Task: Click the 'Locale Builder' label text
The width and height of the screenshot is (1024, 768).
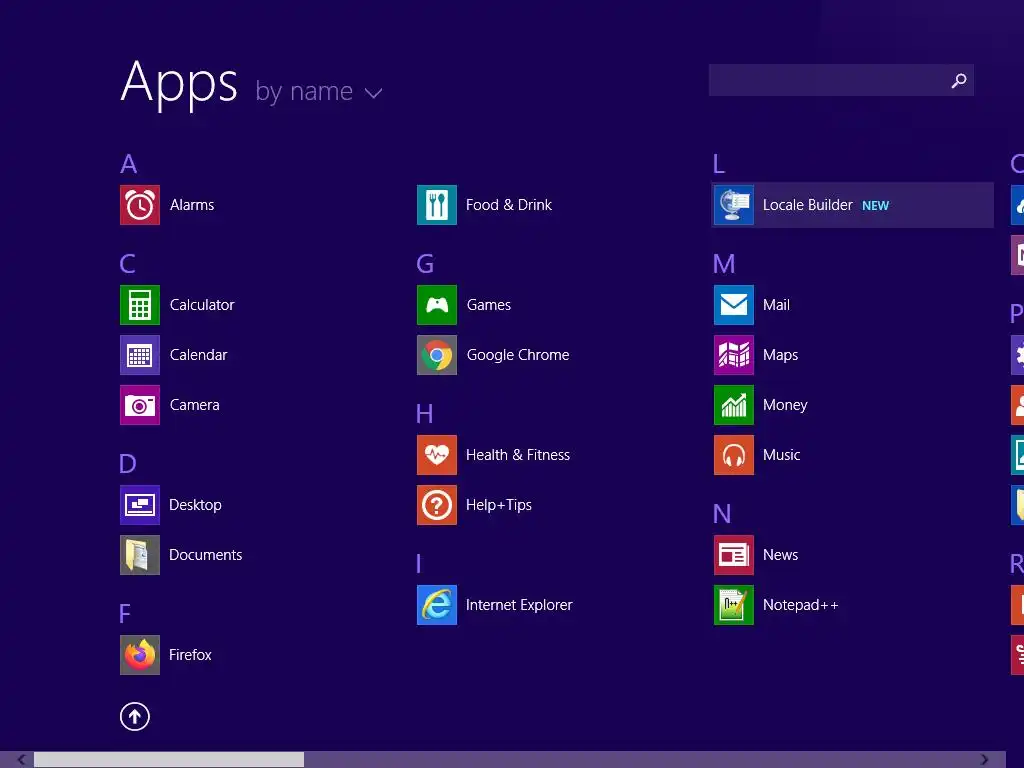Action: pos(808,205)
